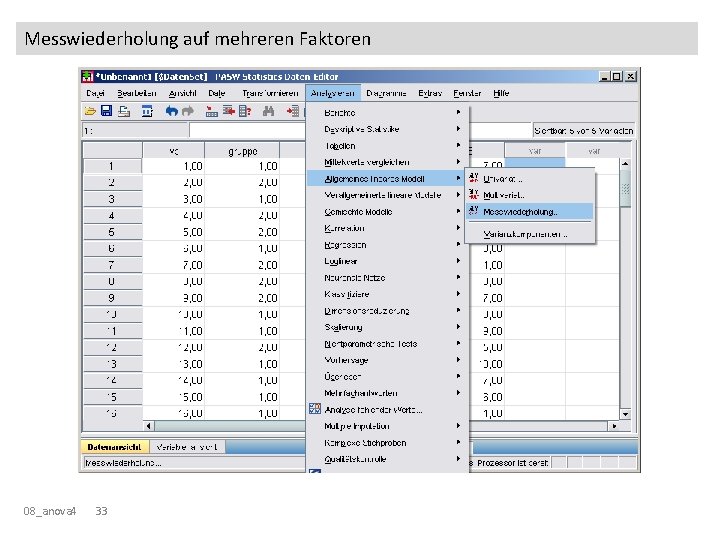
Task: Click the Save floppy disk icon
Action: pyautogui.click(x=107, y=111)
